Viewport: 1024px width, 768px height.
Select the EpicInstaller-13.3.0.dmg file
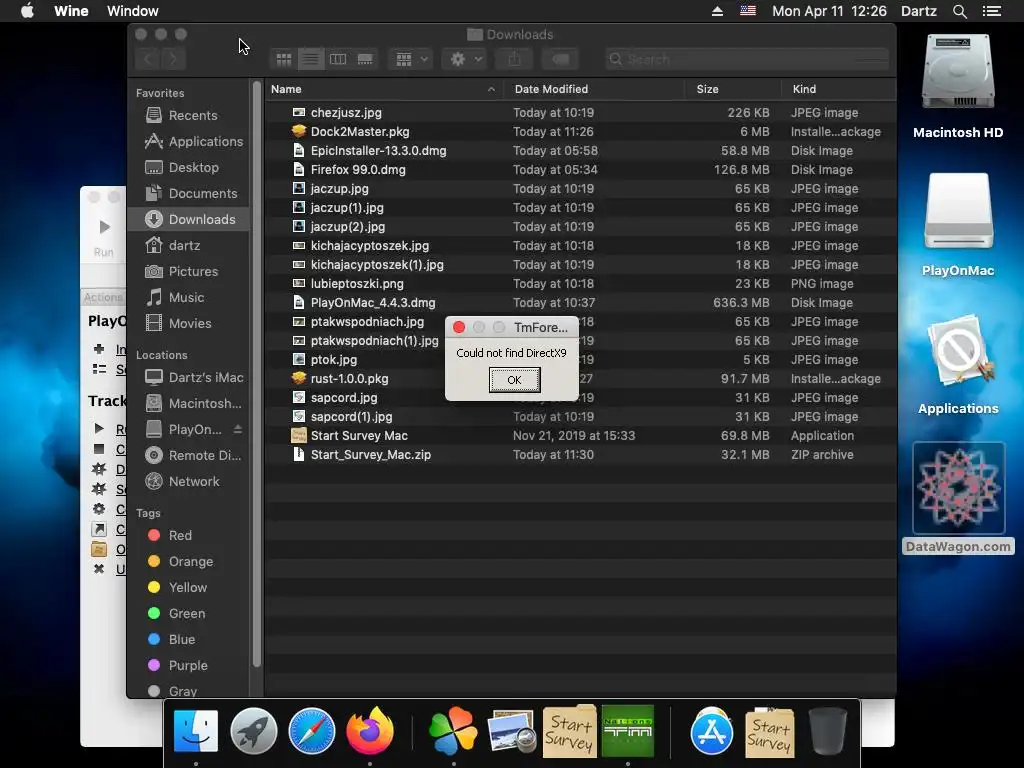[580, 151]
